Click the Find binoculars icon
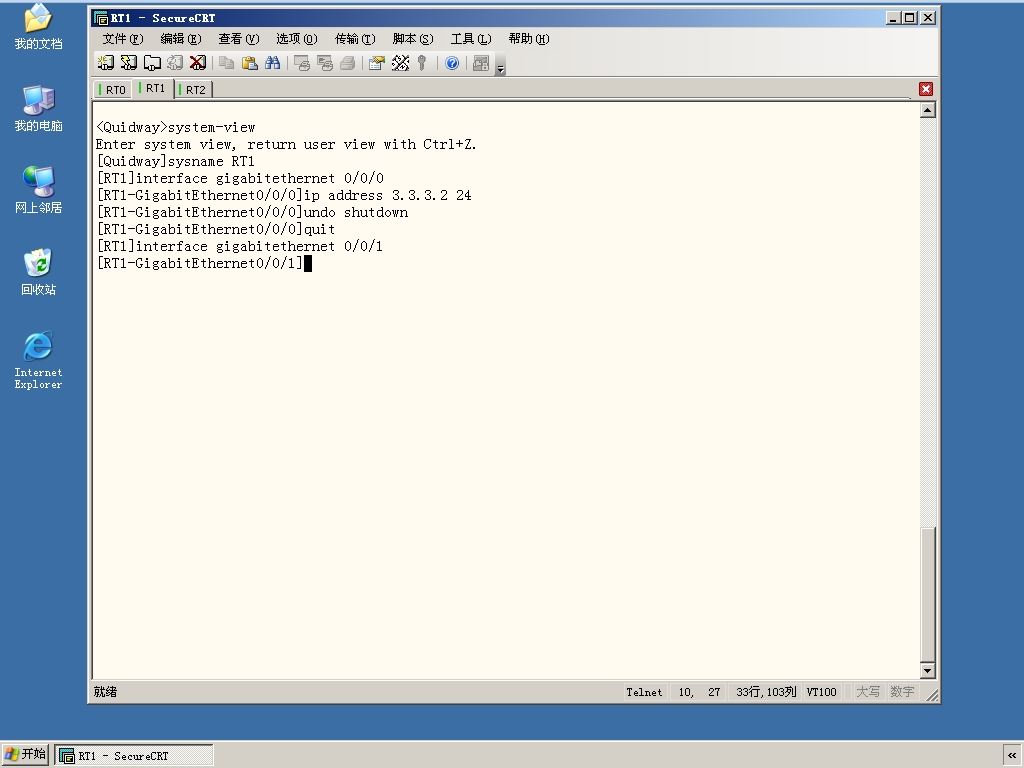This screenshot has width=1024, height=768. (272, 63)
